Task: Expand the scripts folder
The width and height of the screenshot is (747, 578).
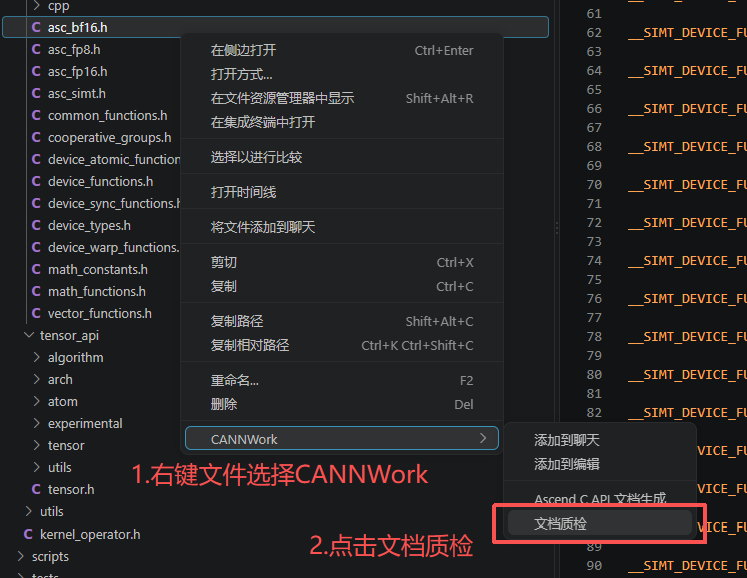Action: tap(20, 557)
